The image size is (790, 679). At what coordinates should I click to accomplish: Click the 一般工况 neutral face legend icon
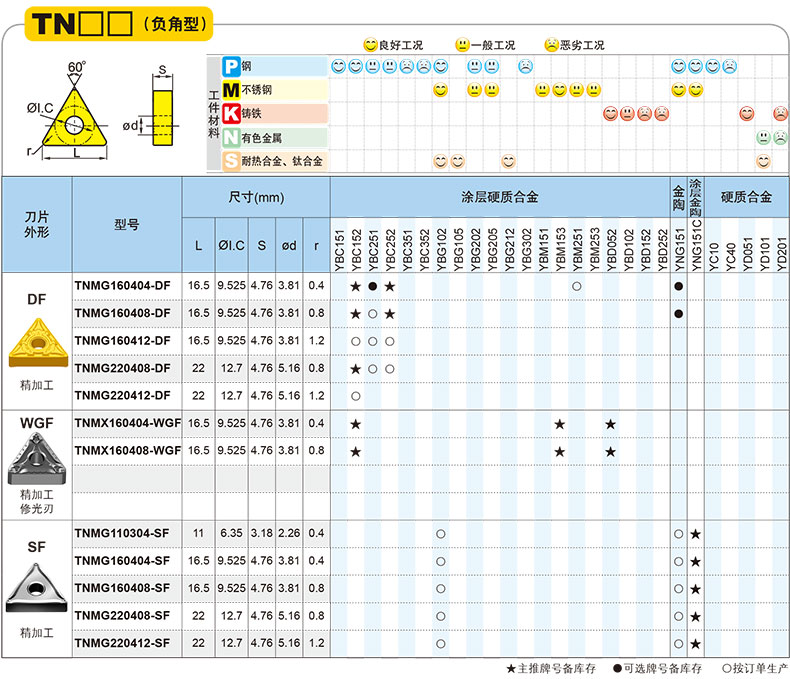click(x=462, y=45)
